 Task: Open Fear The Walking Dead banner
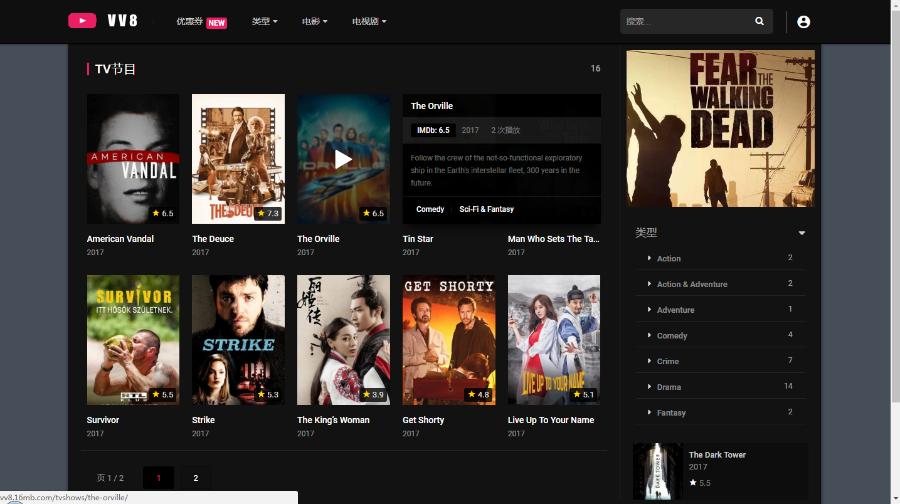pyautogui.click(x=720, y=128)
